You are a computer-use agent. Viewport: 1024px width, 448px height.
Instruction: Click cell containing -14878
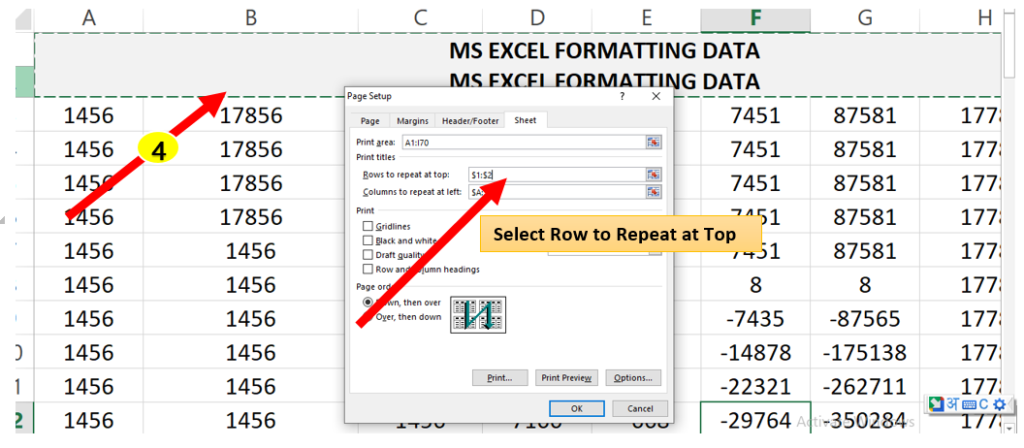755,353
